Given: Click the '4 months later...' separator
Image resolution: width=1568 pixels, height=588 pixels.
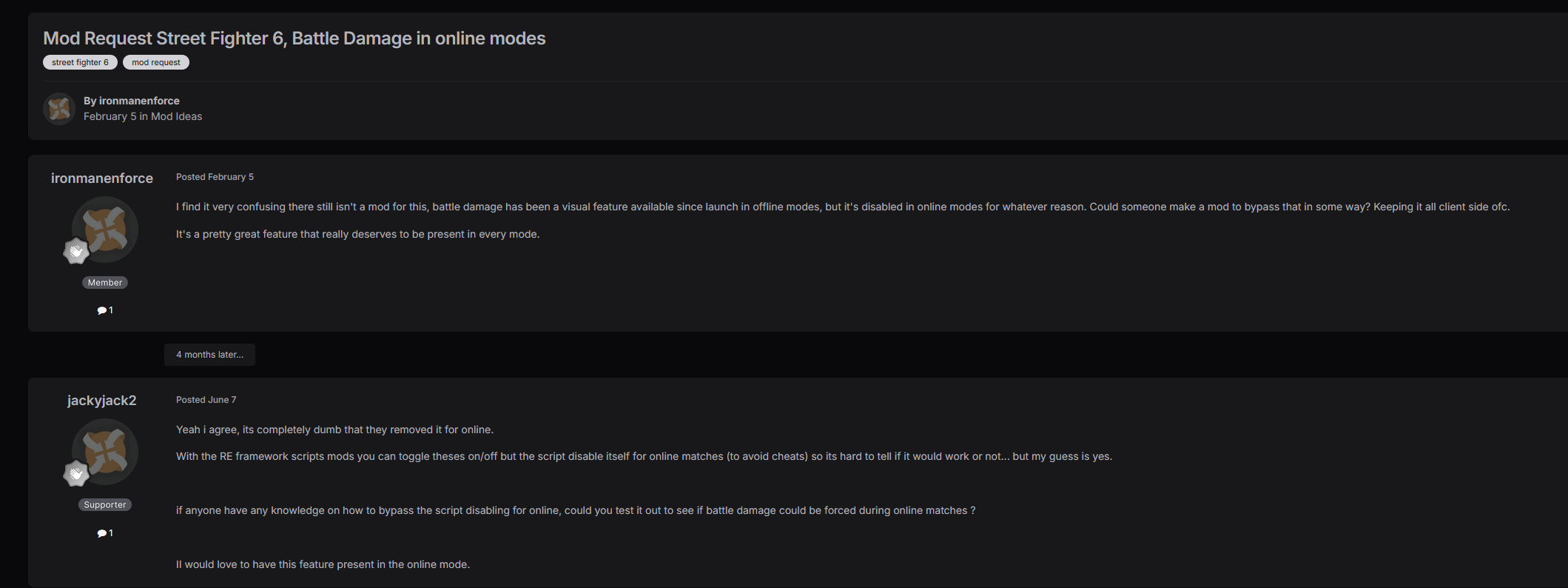Looking at the screenshot, I should pos(209,355).
